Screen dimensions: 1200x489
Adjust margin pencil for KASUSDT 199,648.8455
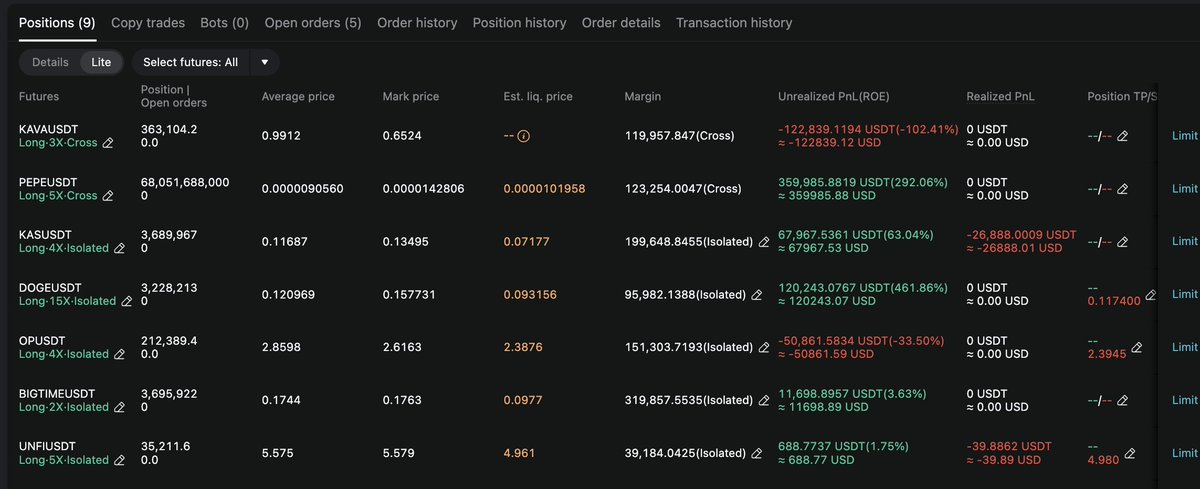click(765, 242)
